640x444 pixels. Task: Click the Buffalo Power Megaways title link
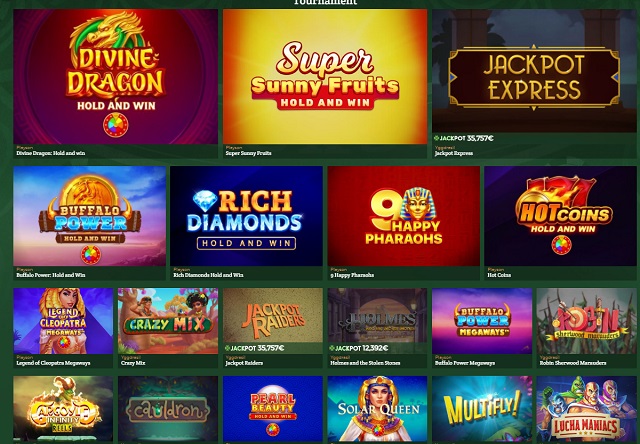(x=465, y=363)
